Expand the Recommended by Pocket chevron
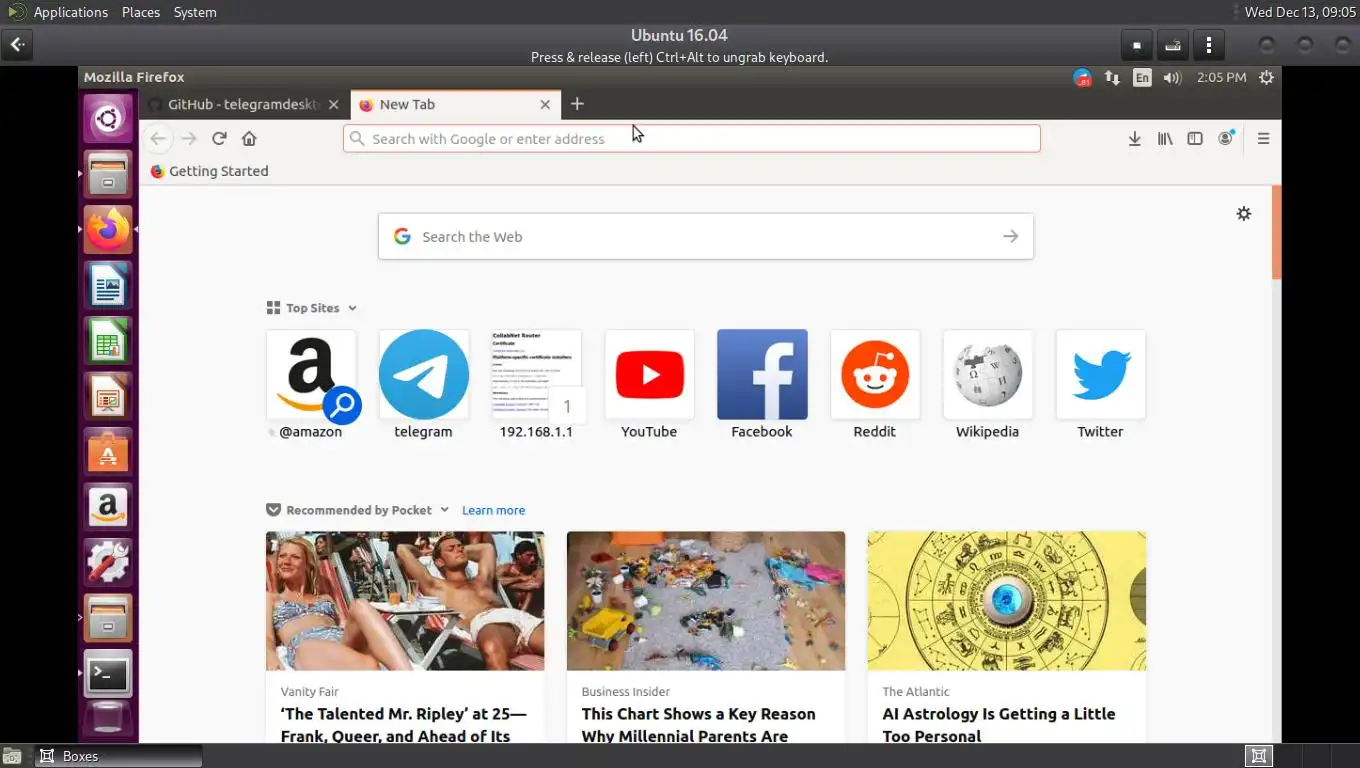This screenshot has height=768, width=1360. click(x=444, y=510)
